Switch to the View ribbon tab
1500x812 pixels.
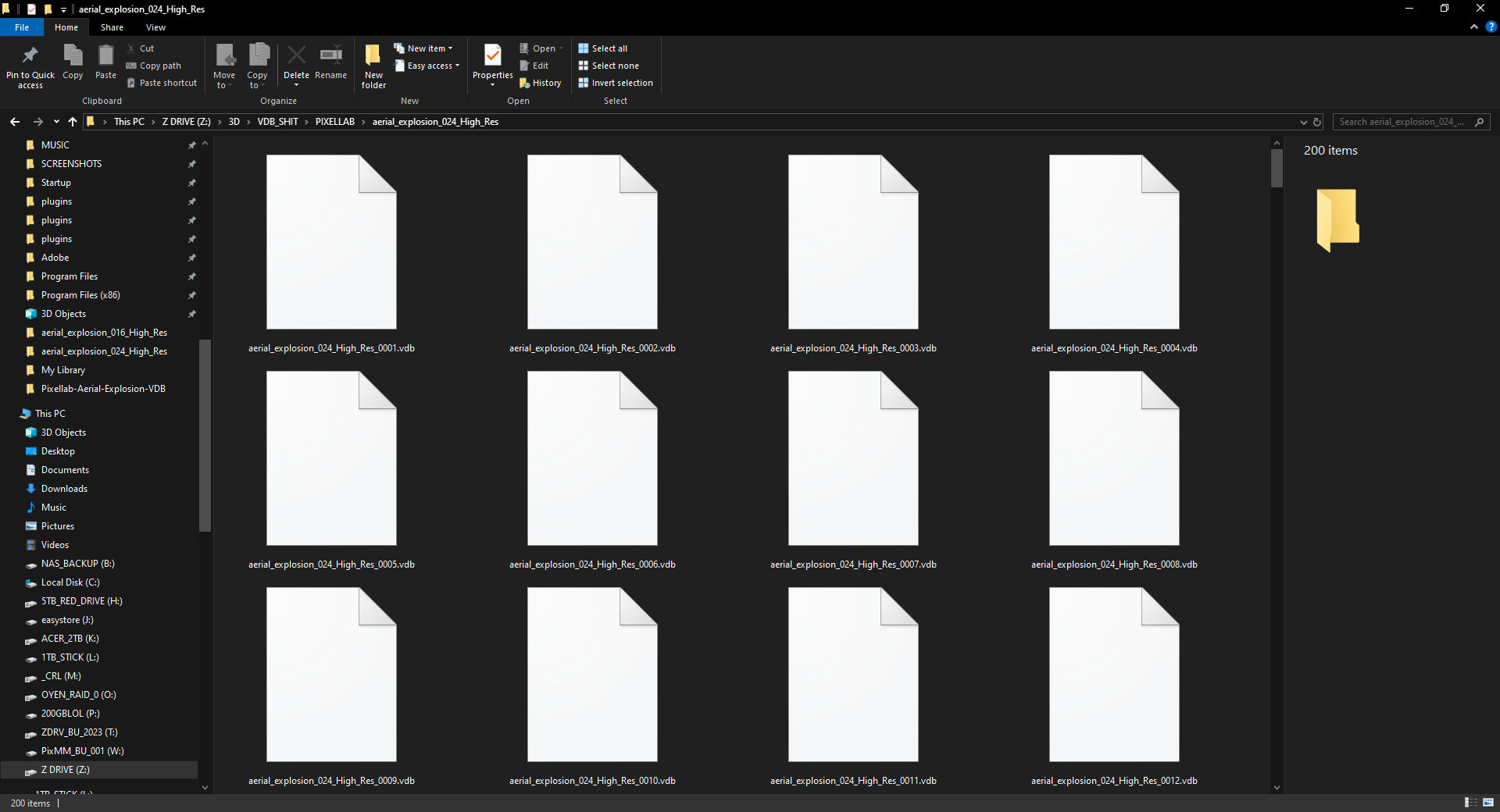click(155, 27)
